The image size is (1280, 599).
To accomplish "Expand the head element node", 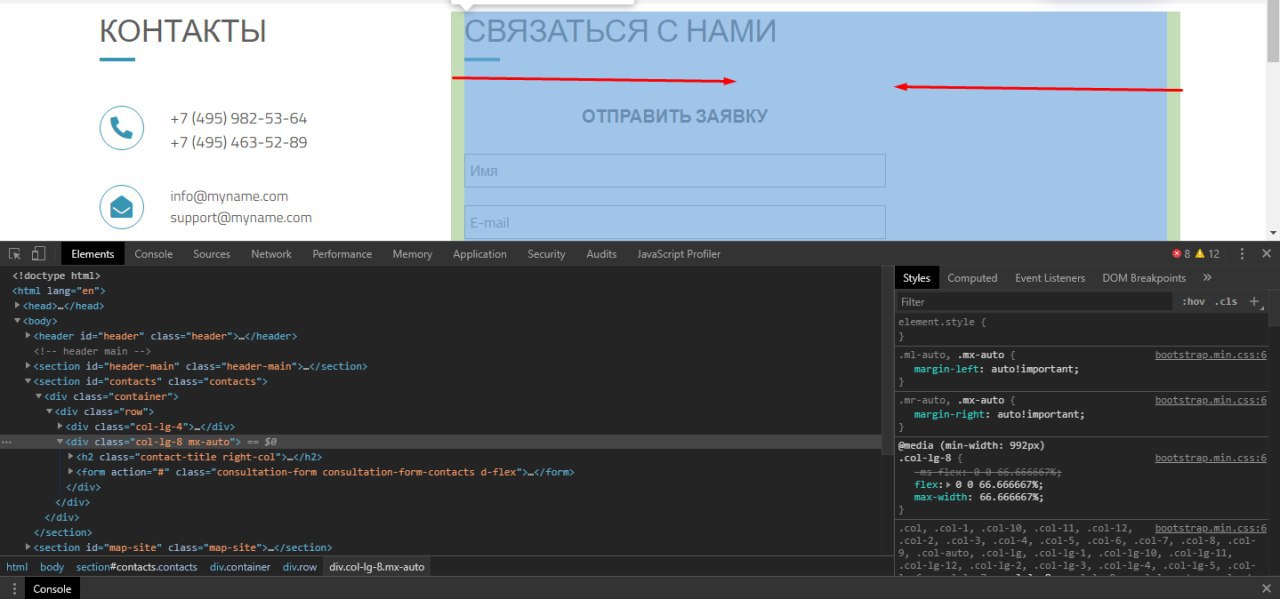I will coord(18,305).
